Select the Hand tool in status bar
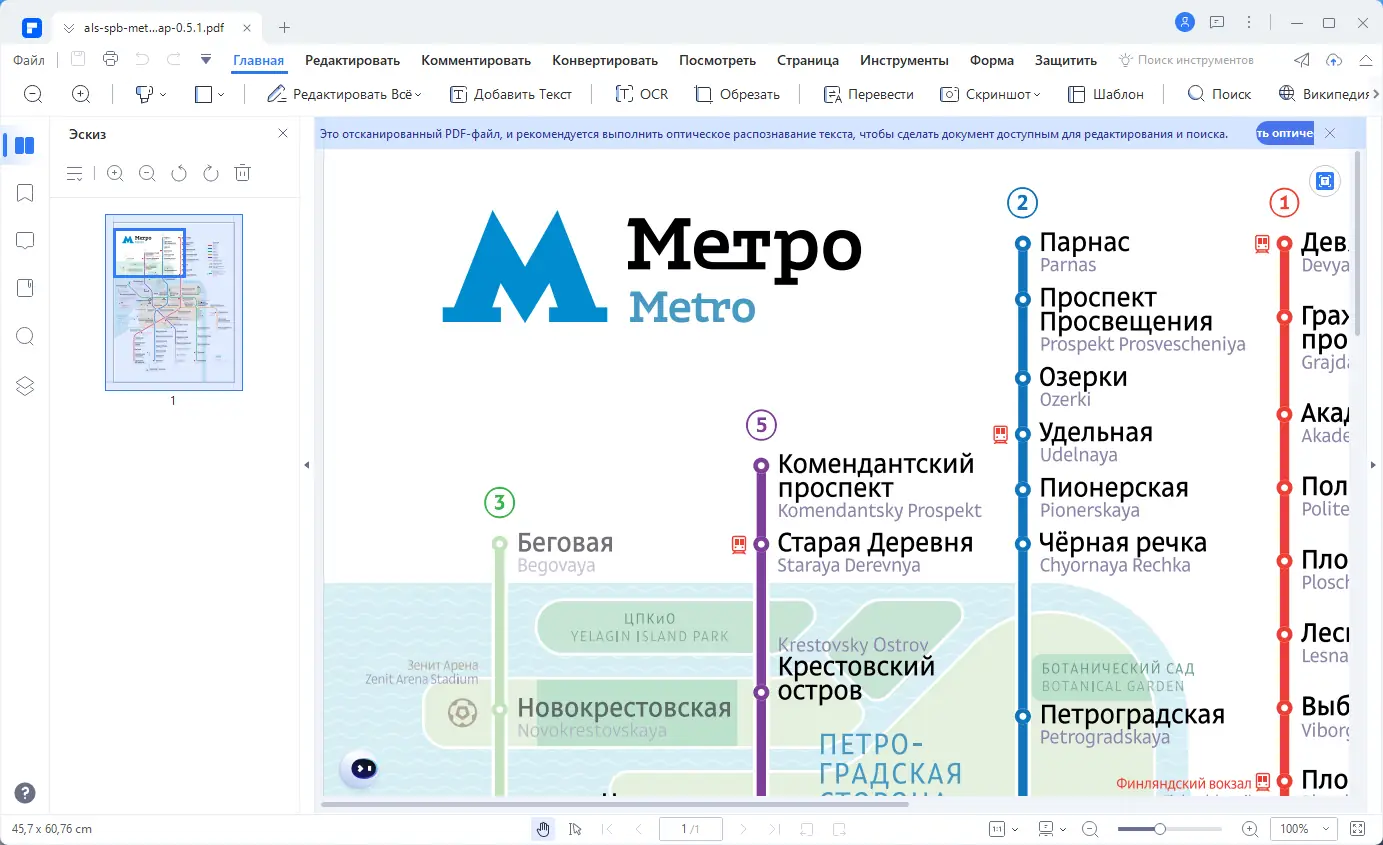Image resolution: width=1383 pixels, height=845 pixels. 543,828
